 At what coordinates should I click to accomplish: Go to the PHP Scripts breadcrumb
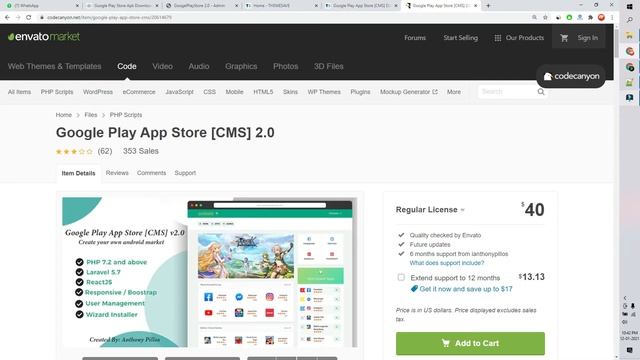(x=126, y=115)
